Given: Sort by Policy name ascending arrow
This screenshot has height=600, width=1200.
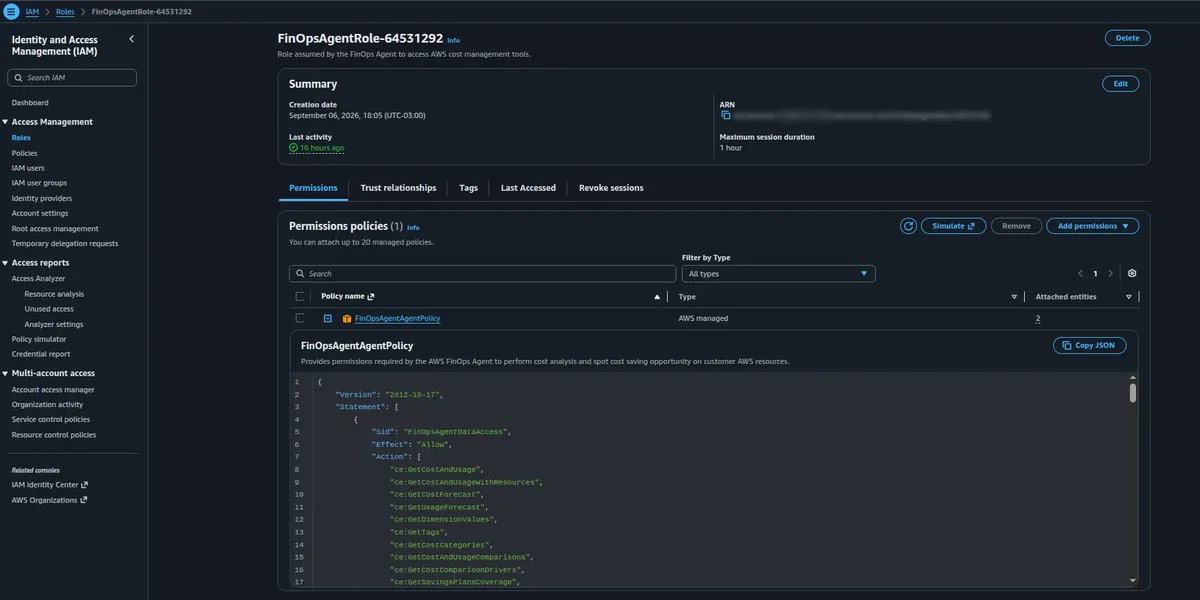Looking at the screenshot, I should pos(657,297).
